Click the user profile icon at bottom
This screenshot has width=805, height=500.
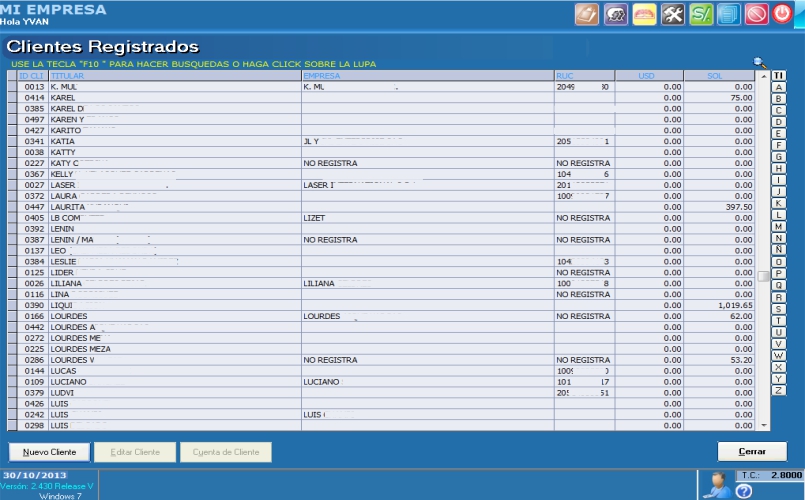(x=714, y=484)
